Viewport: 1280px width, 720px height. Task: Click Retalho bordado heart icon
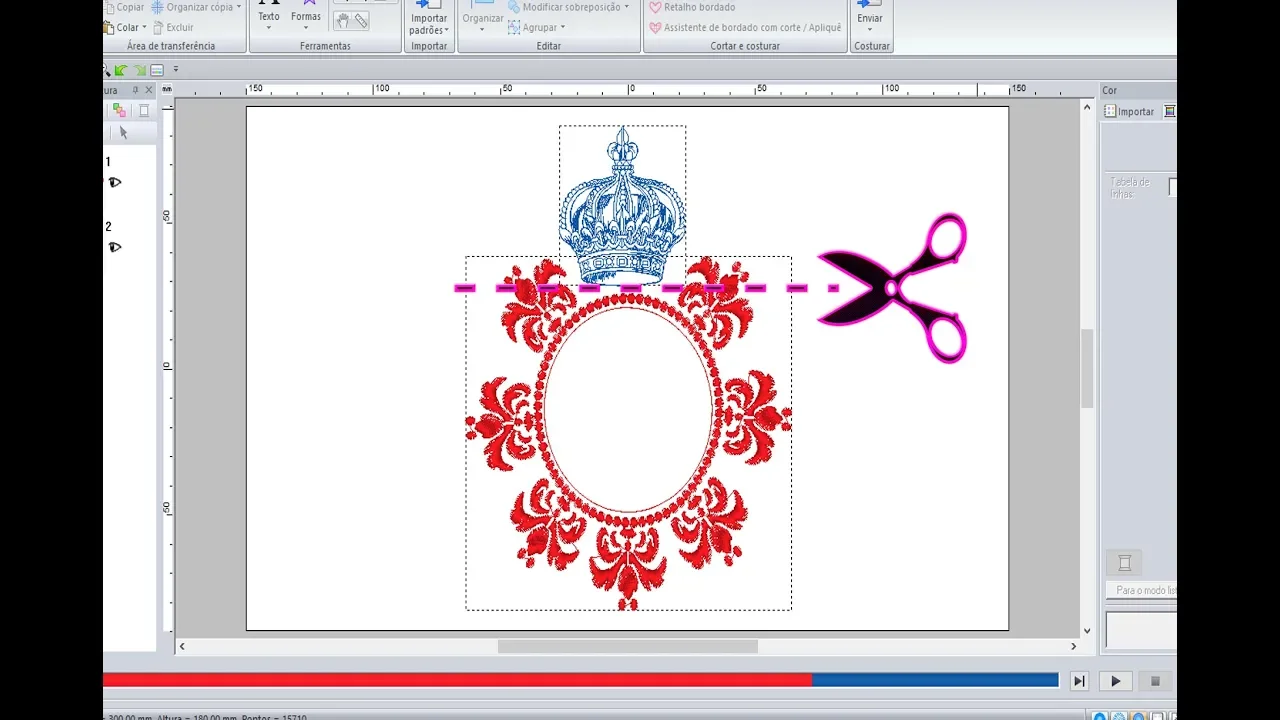(655, 7)
